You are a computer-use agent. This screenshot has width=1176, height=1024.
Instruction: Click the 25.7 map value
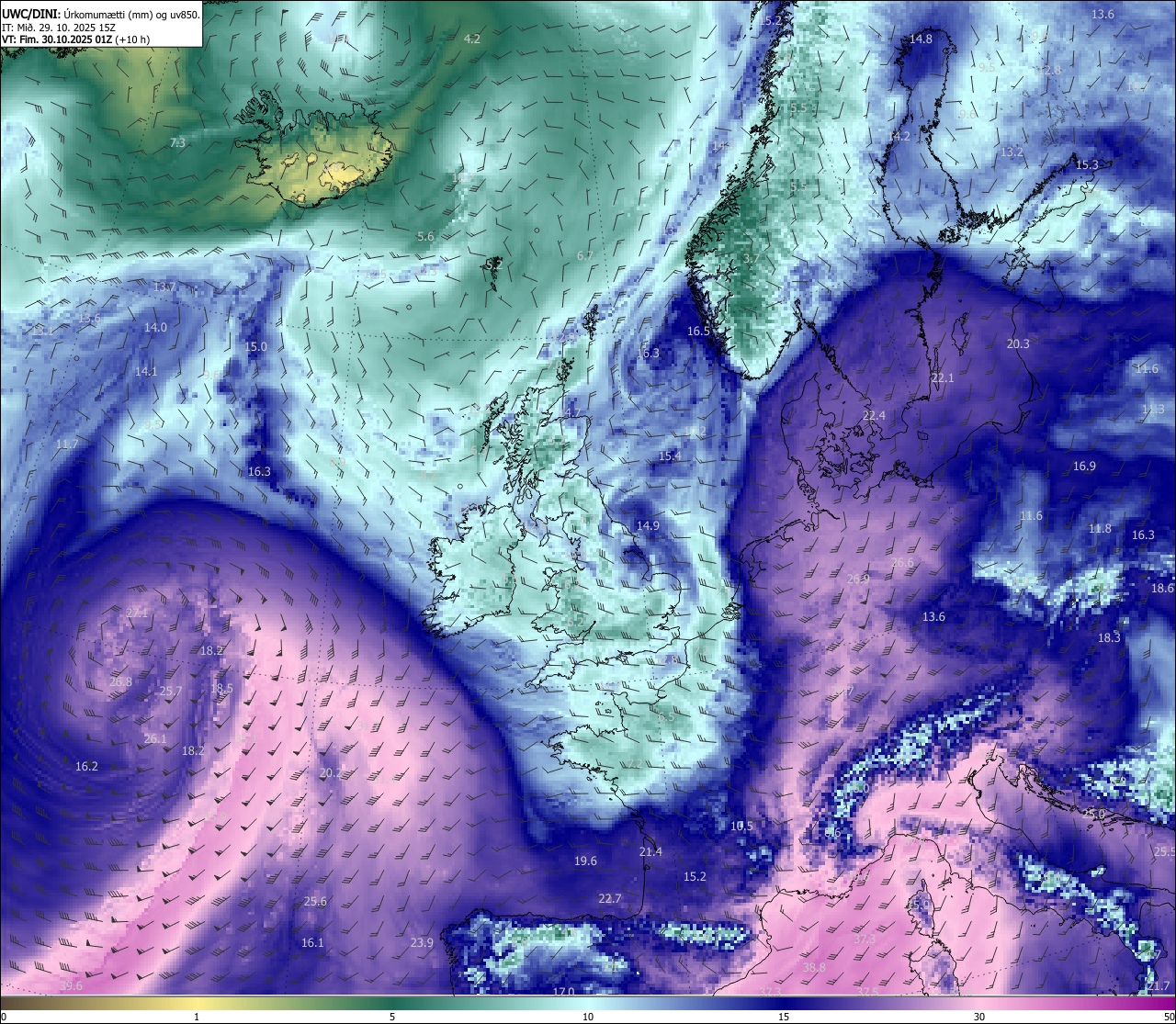click(x=171, y=691)
